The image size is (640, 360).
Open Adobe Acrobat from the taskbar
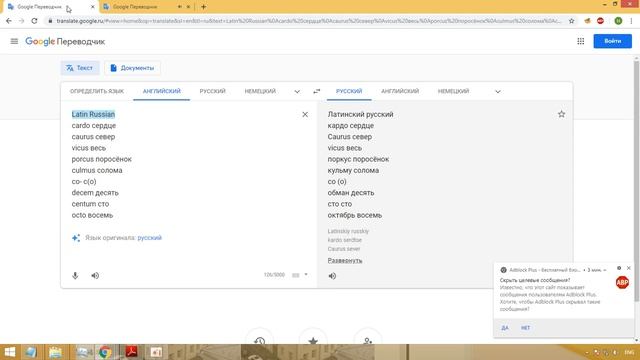[131, 352]
